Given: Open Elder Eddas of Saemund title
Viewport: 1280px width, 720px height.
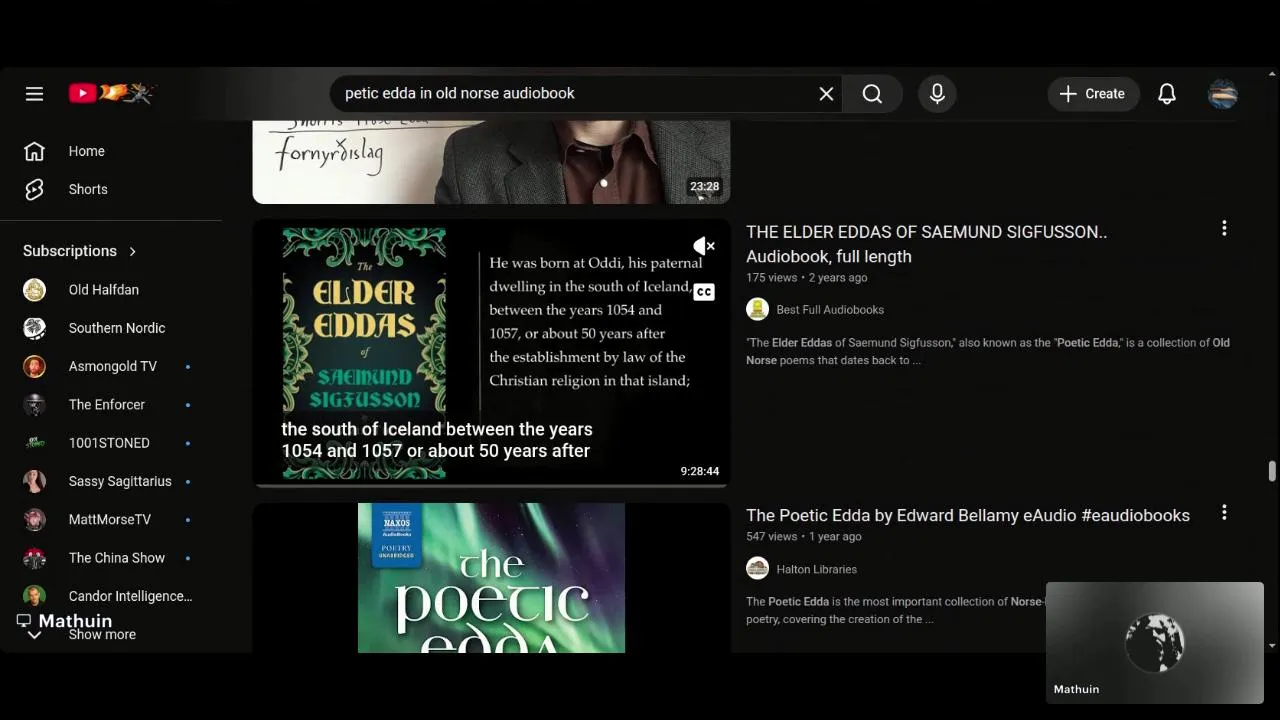Looking at the screenshot, I should [x=927, y=244].
